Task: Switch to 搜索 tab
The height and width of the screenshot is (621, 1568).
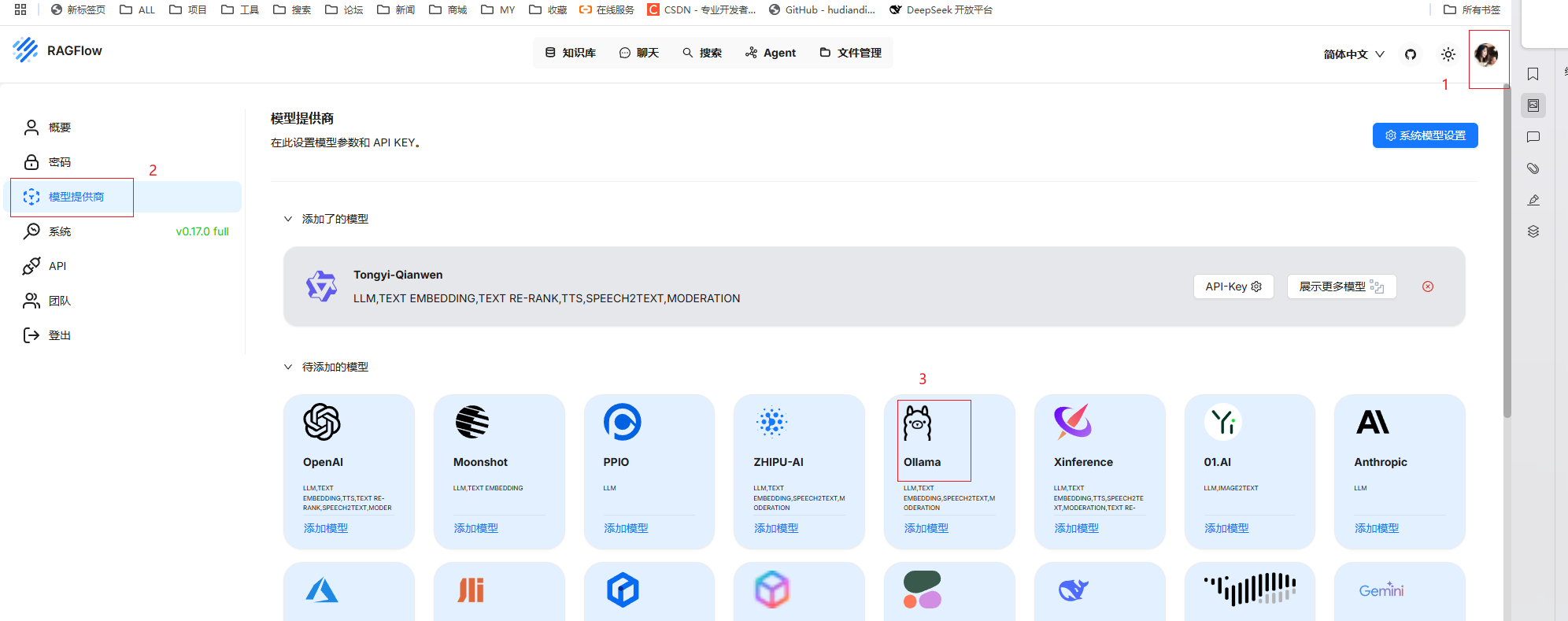Action: click(702, 53)
